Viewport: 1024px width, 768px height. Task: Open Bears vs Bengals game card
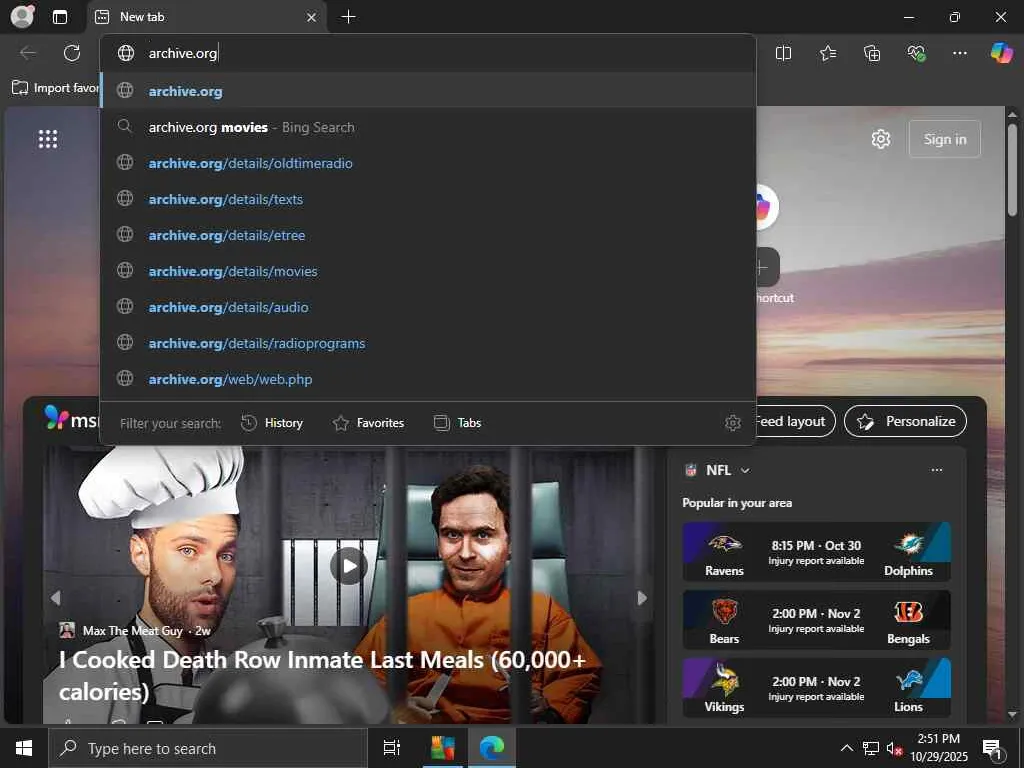click(816, 619)
